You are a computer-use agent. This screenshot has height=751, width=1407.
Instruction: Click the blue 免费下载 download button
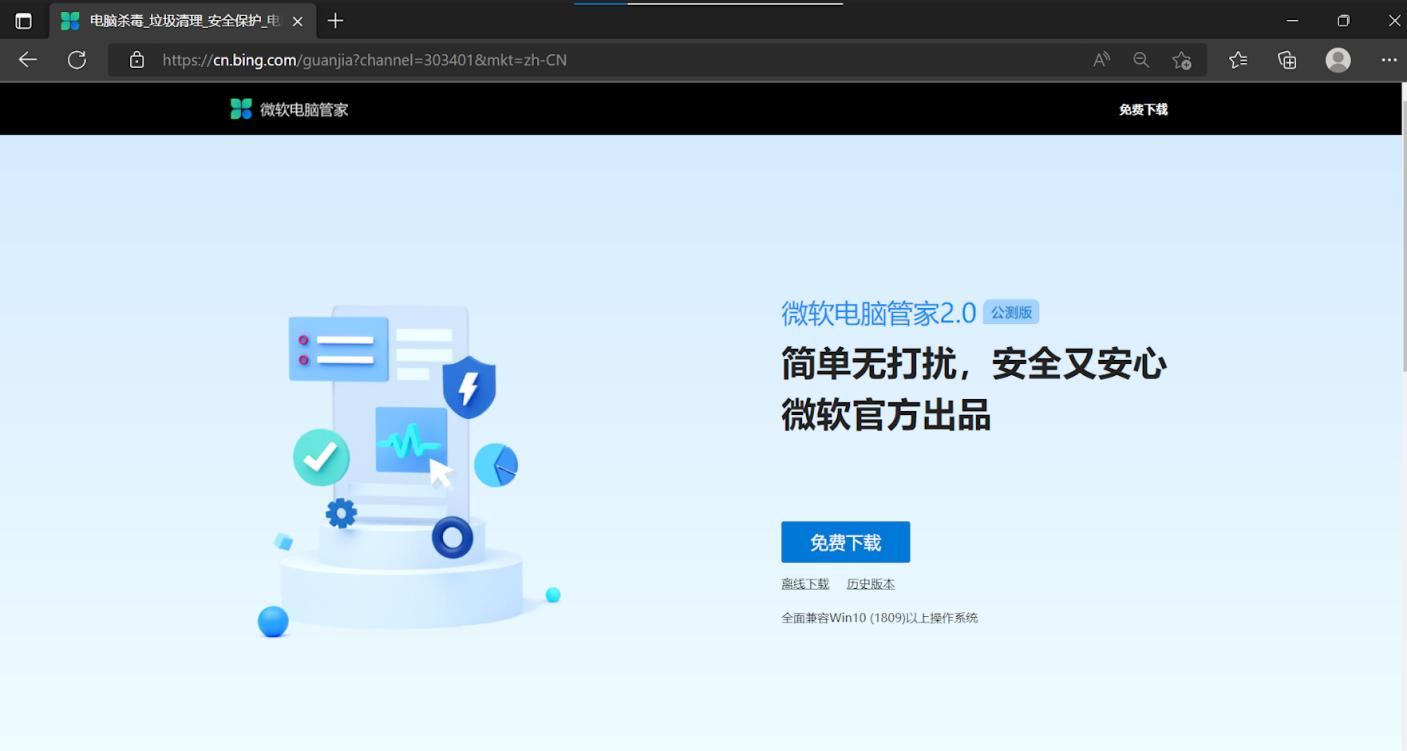(845, 541)
